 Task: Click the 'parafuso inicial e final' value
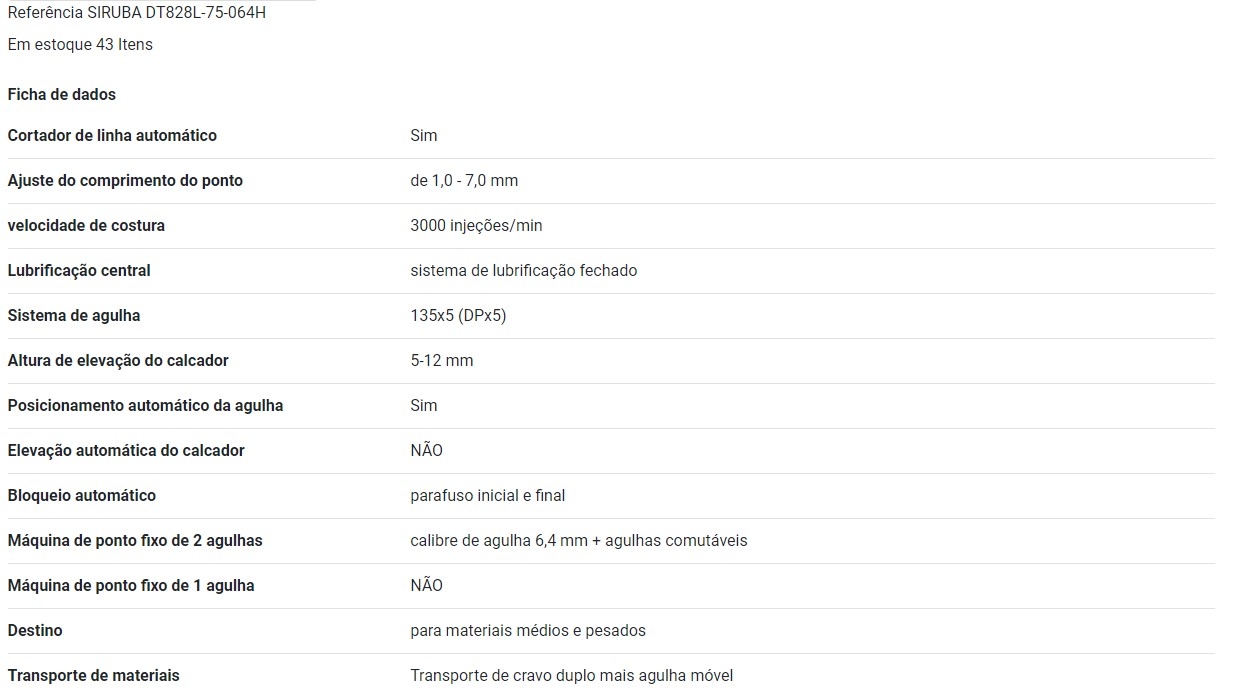point(487,496)
